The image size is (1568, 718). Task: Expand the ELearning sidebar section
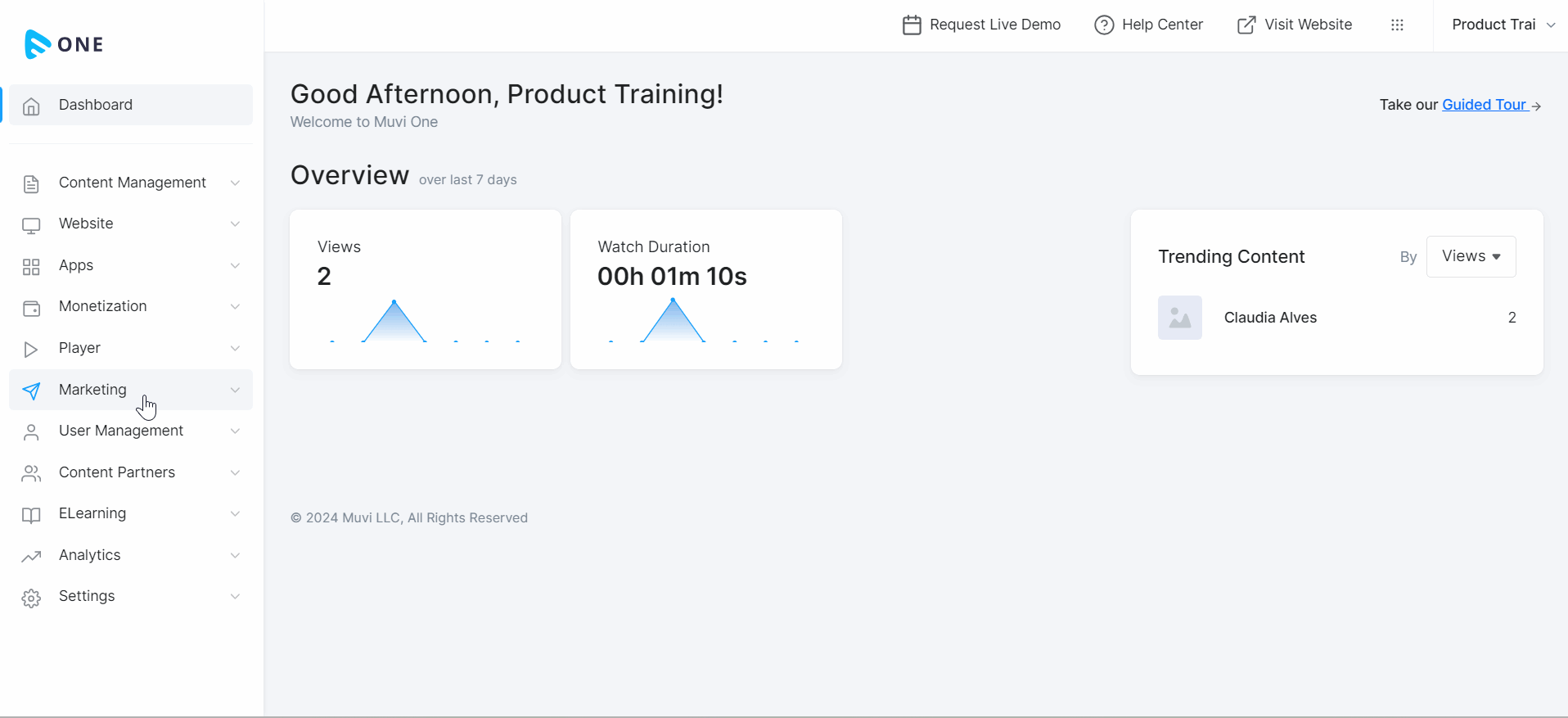tap(235, 514)
